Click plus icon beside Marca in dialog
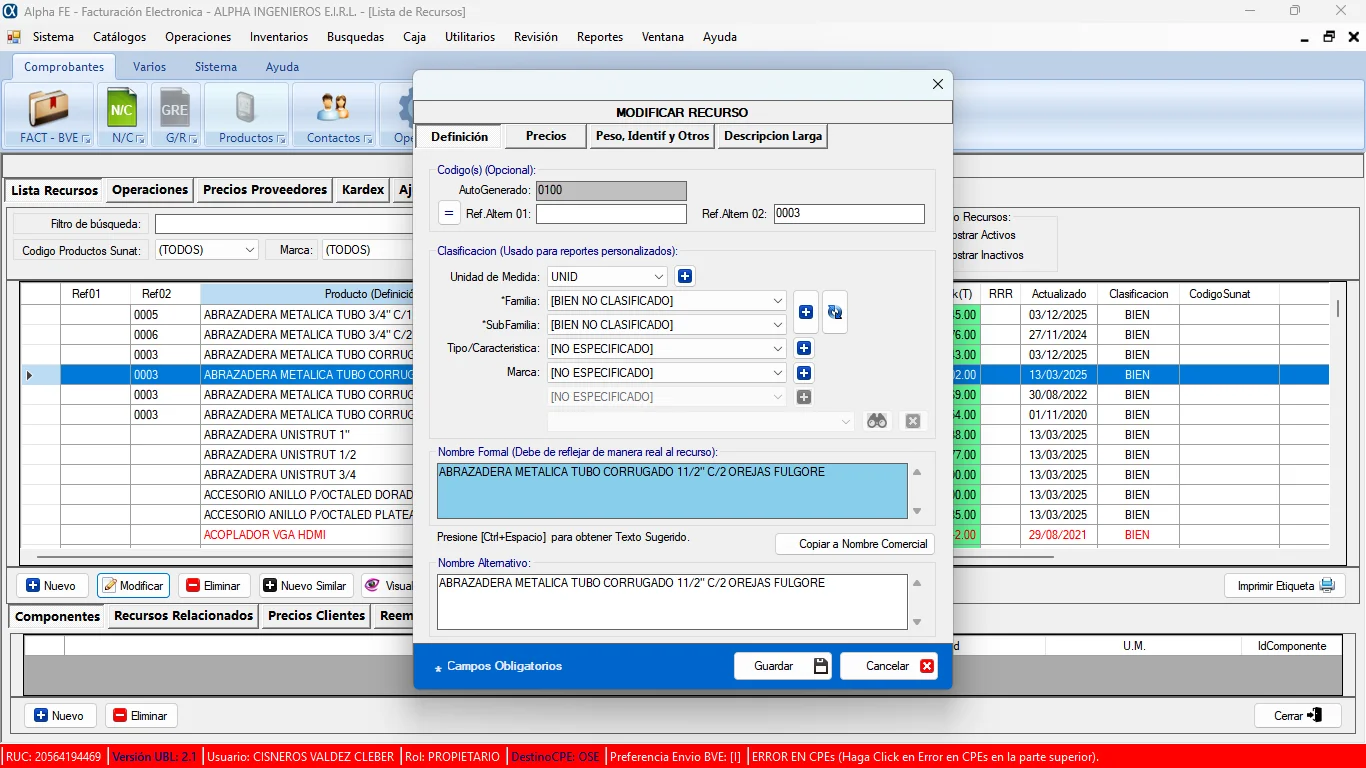Image resolution: width=1366 pixels, height=768 pixels. 803,373
